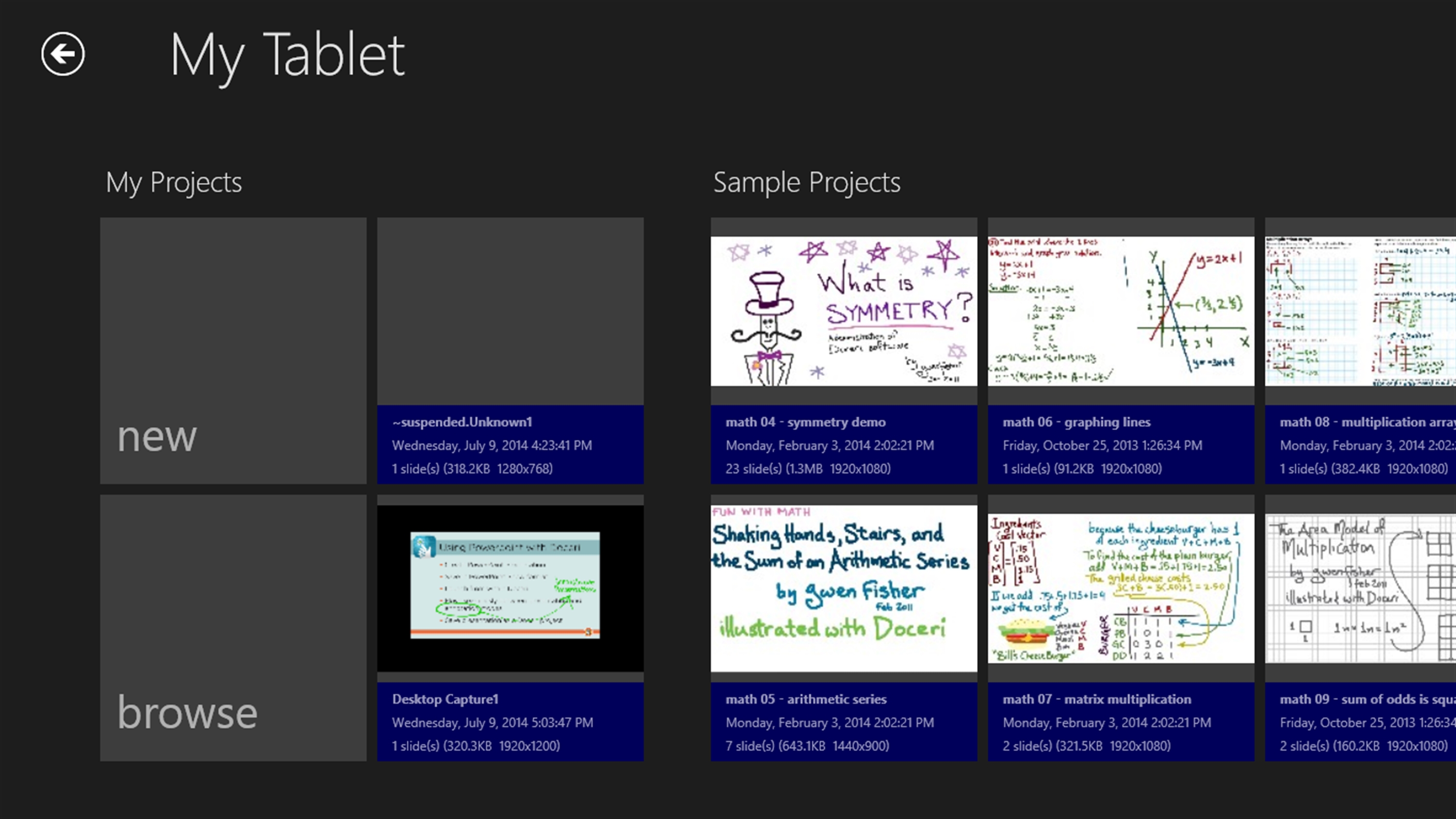Create a new project tile
The height and width of the screenshot is (819, 1456).
(233, 351)
